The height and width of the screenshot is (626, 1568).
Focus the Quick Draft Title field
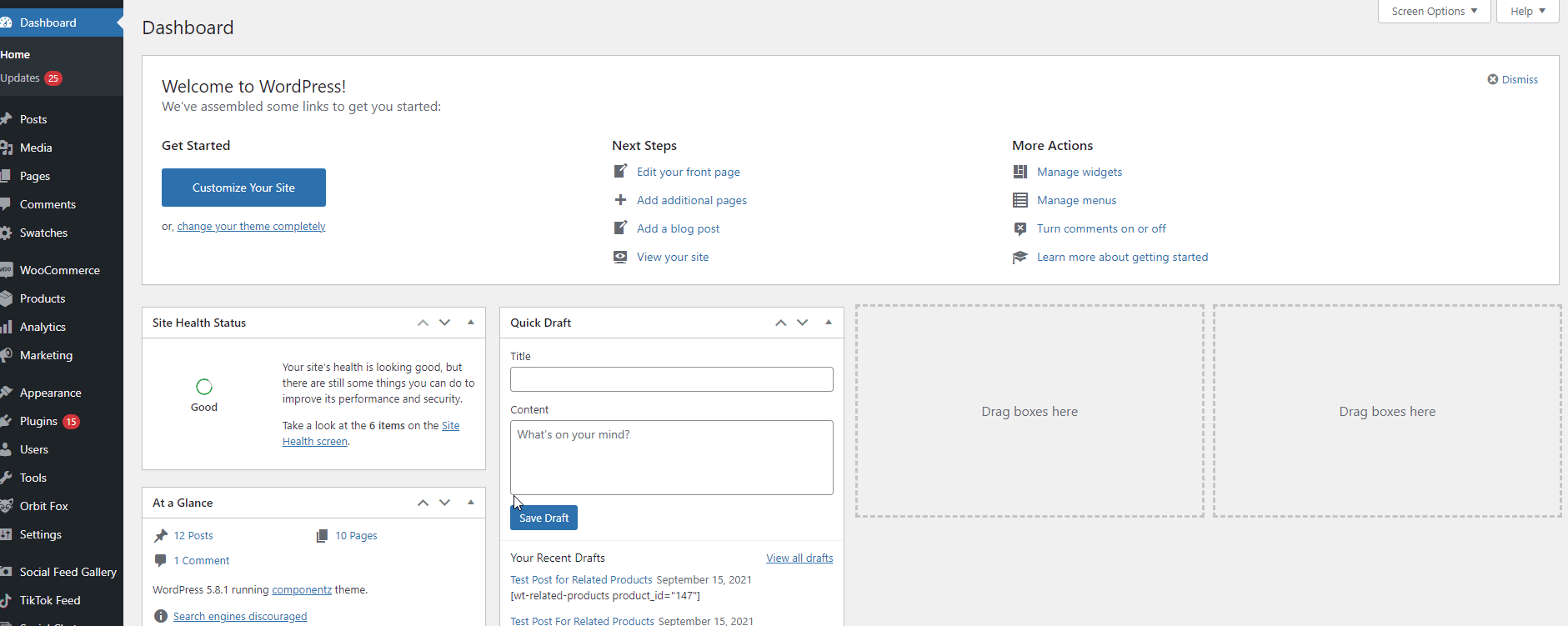672,379
